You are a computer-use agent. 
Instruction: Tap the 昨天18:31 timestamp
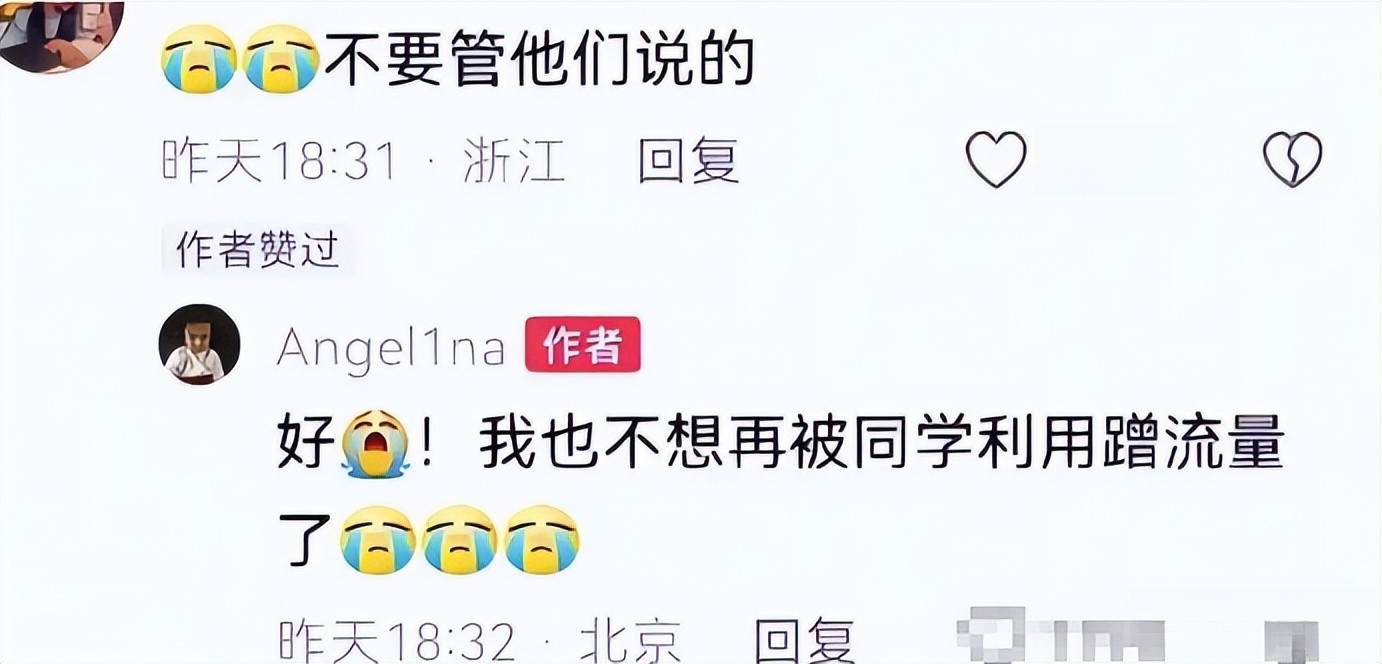(280, 160)
